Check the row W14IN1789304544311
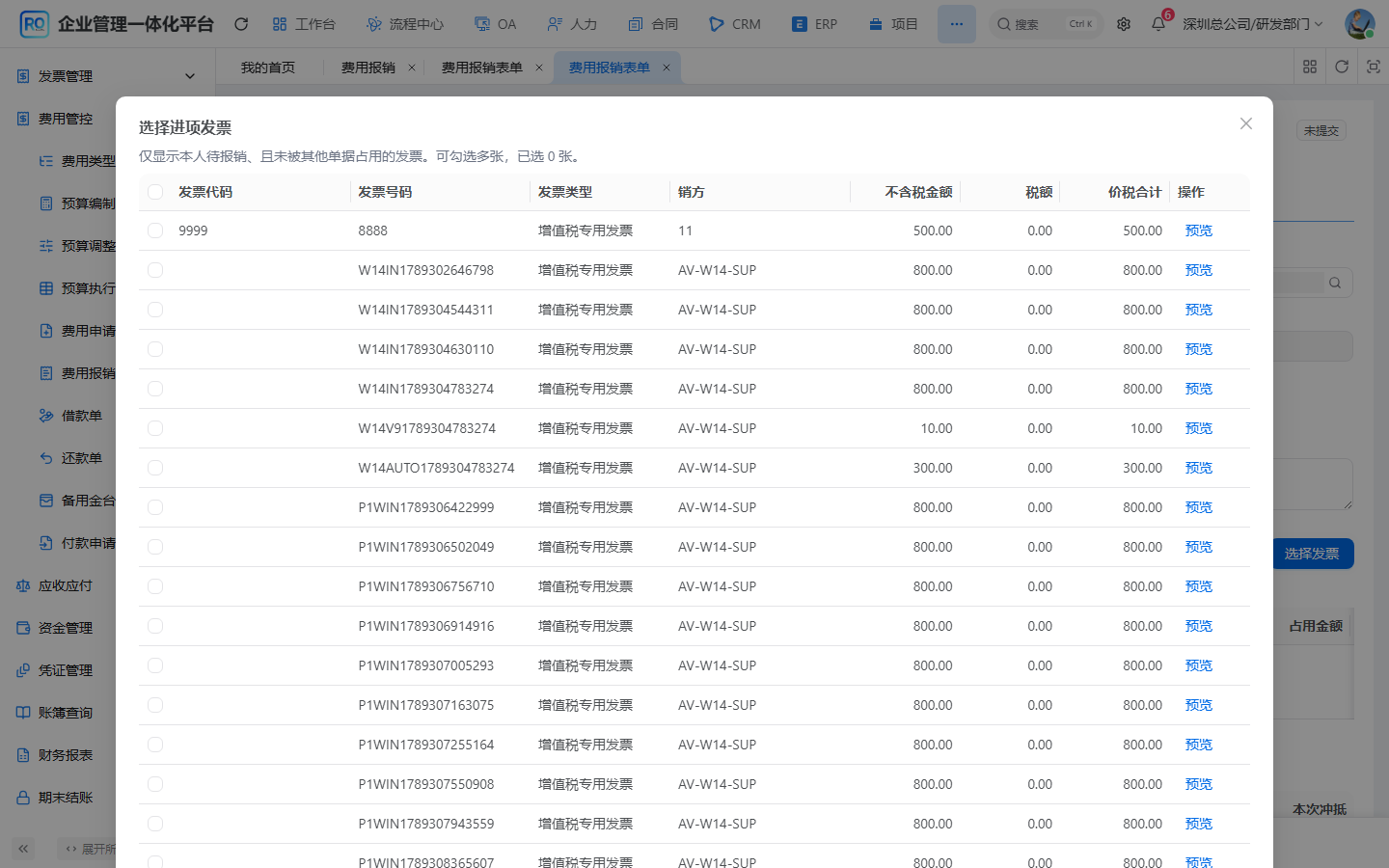This screenshot has height=868, width=1389. pyautogui.click(x=155, y=310)
